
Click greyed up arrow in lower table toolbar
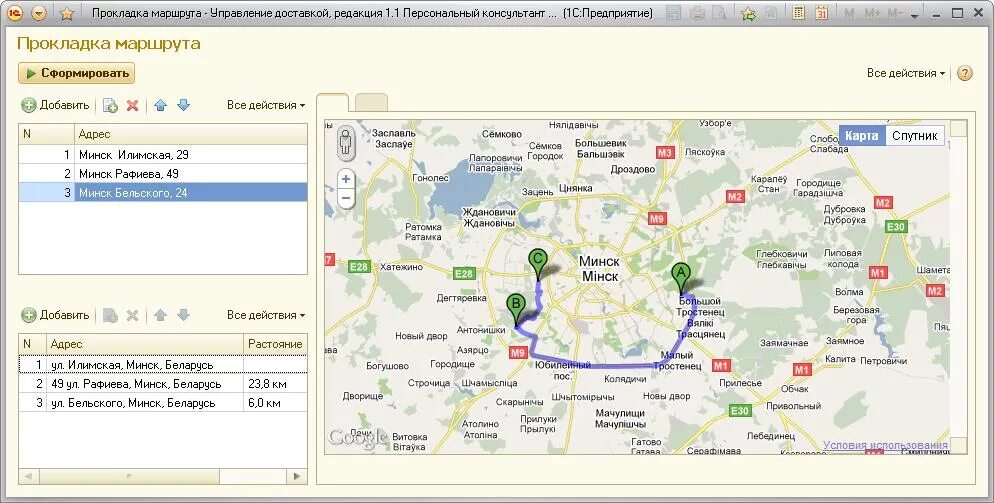click(x=160, y=315)
